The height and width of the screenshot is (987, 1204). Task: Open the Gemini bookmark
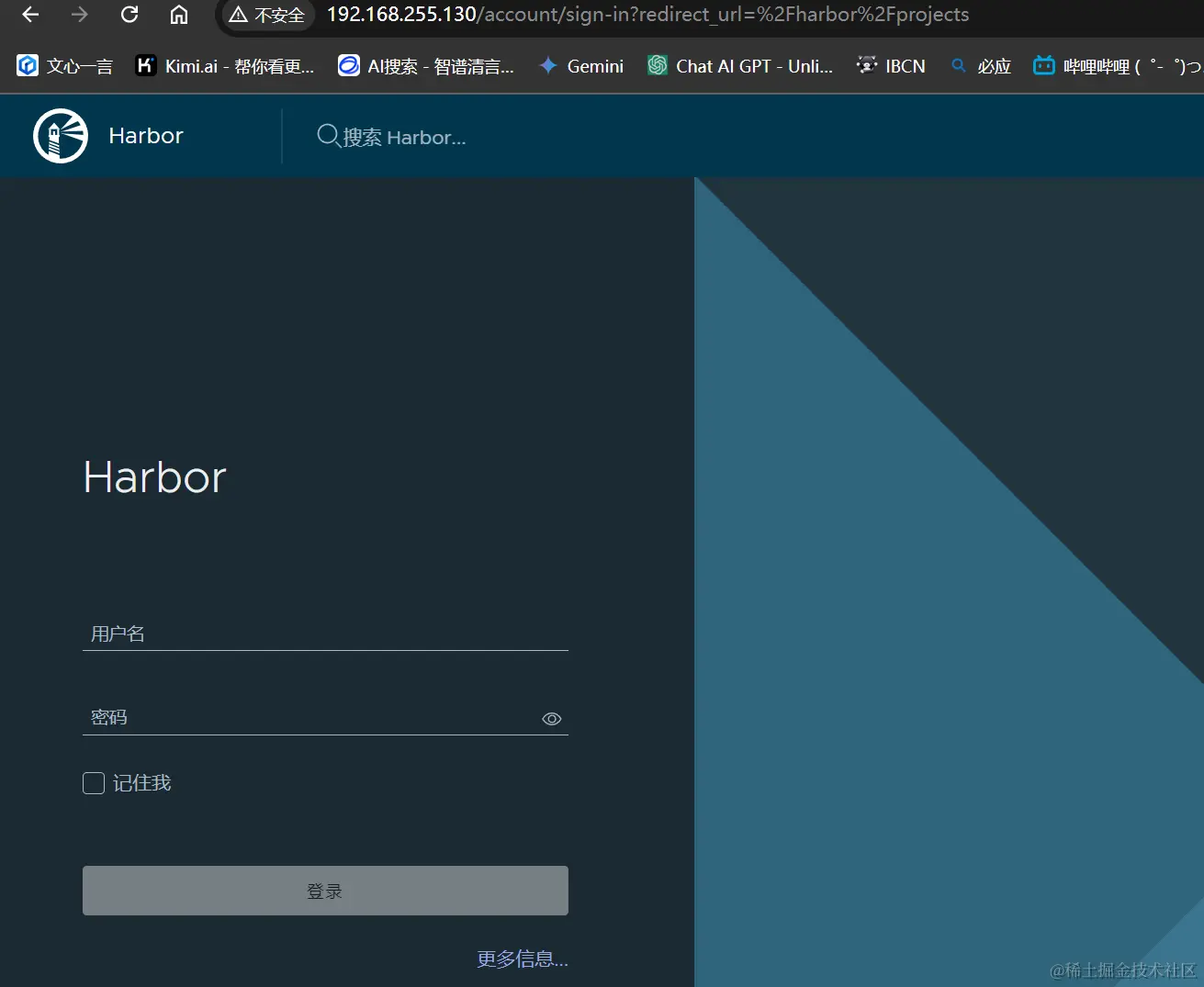click(581, 66)
